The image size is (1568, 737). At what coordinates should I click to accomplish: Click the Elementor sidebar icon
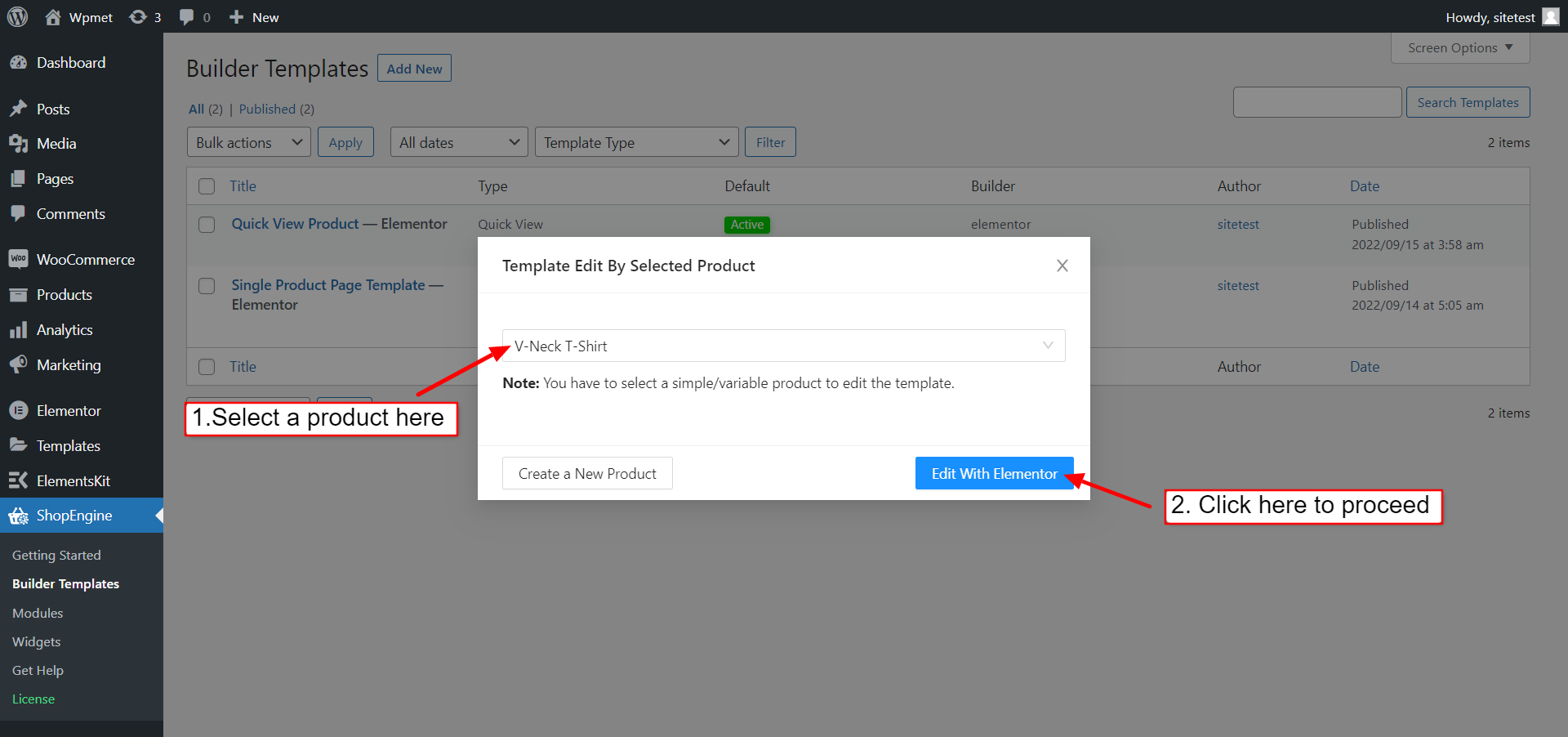pyautogui.click(x=20, y=410)
